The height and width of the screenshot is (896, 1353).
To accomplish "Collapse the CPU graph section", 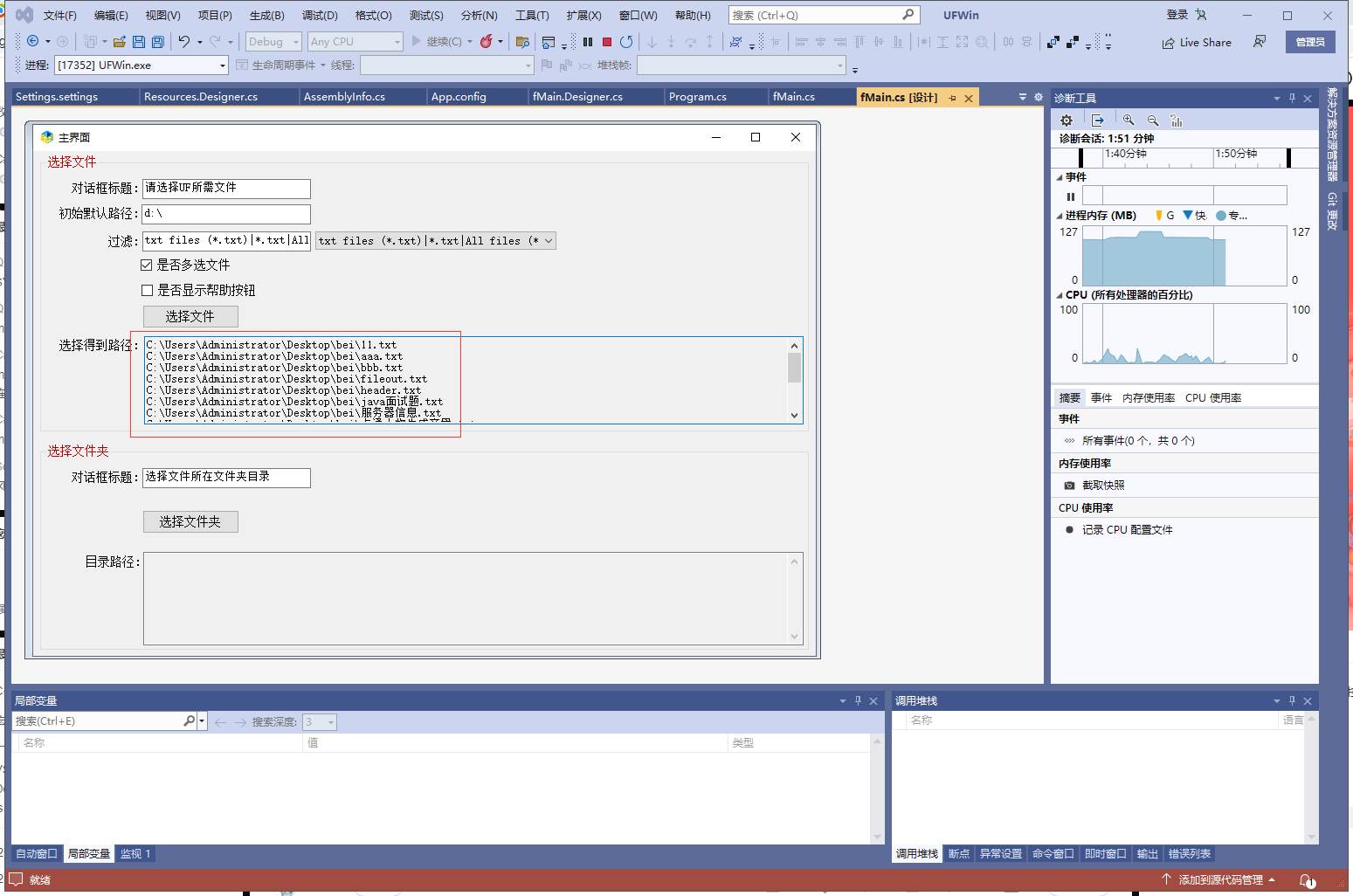I will pos(1060,295).
